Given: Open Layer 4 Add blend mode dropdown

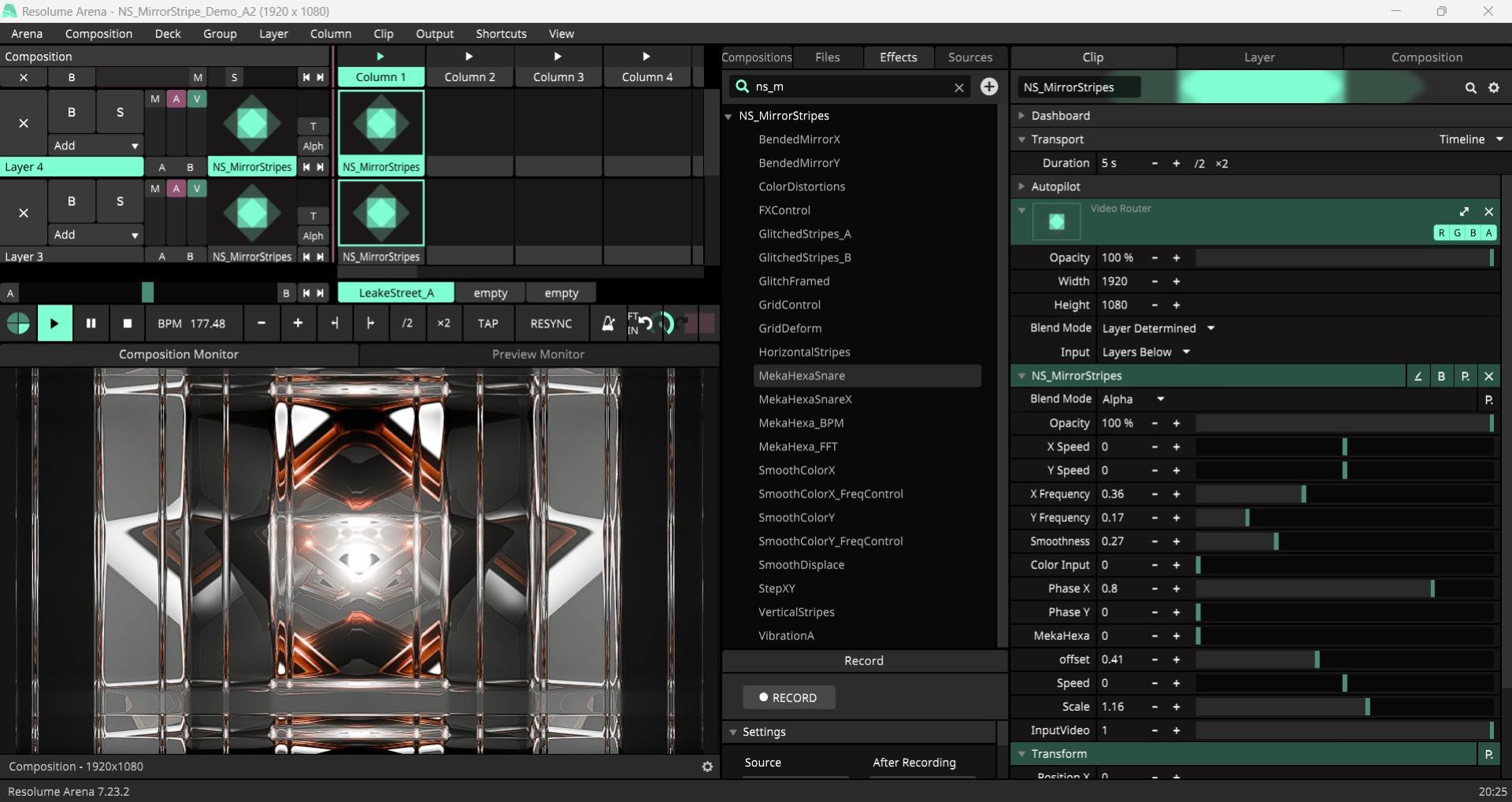Looking at the screenshot, I should click(x=96, y=146).
